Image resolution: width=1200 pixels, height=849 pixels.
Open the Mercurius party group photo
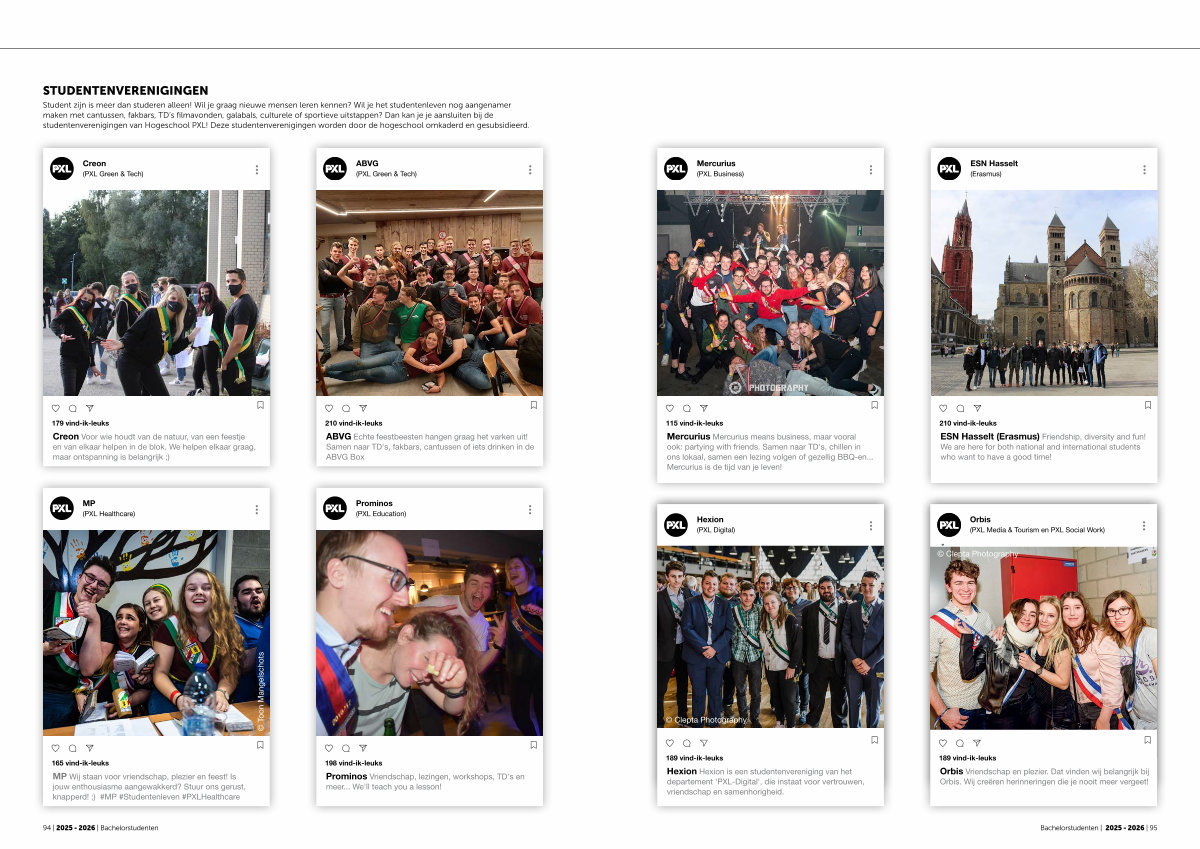click(x=770, y=293)
